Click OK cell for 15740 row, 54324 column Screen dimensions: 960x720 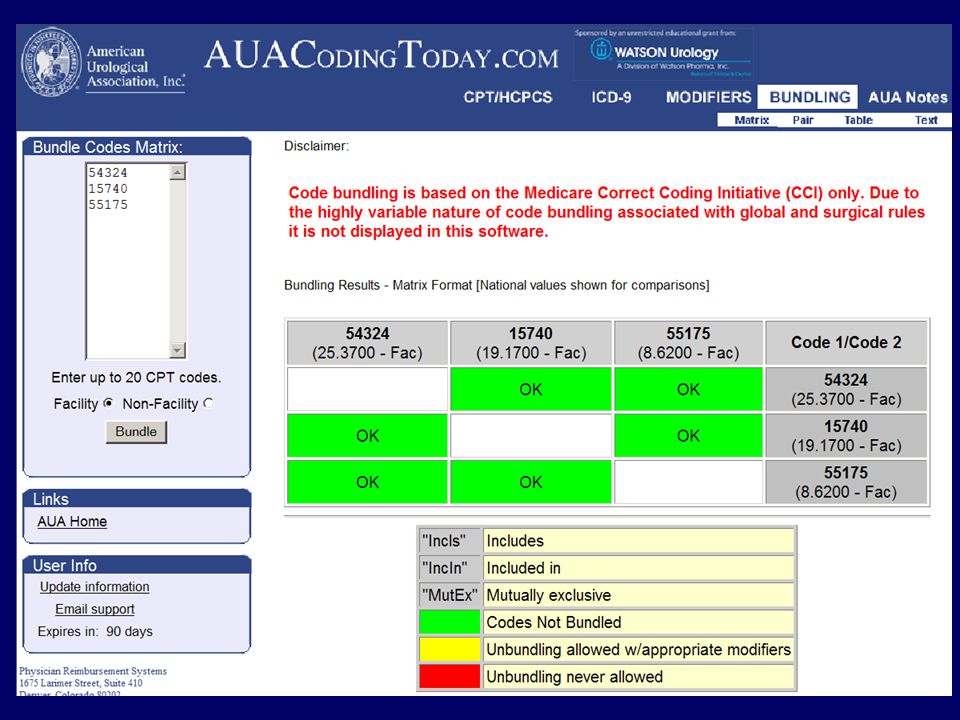point(367,436)
